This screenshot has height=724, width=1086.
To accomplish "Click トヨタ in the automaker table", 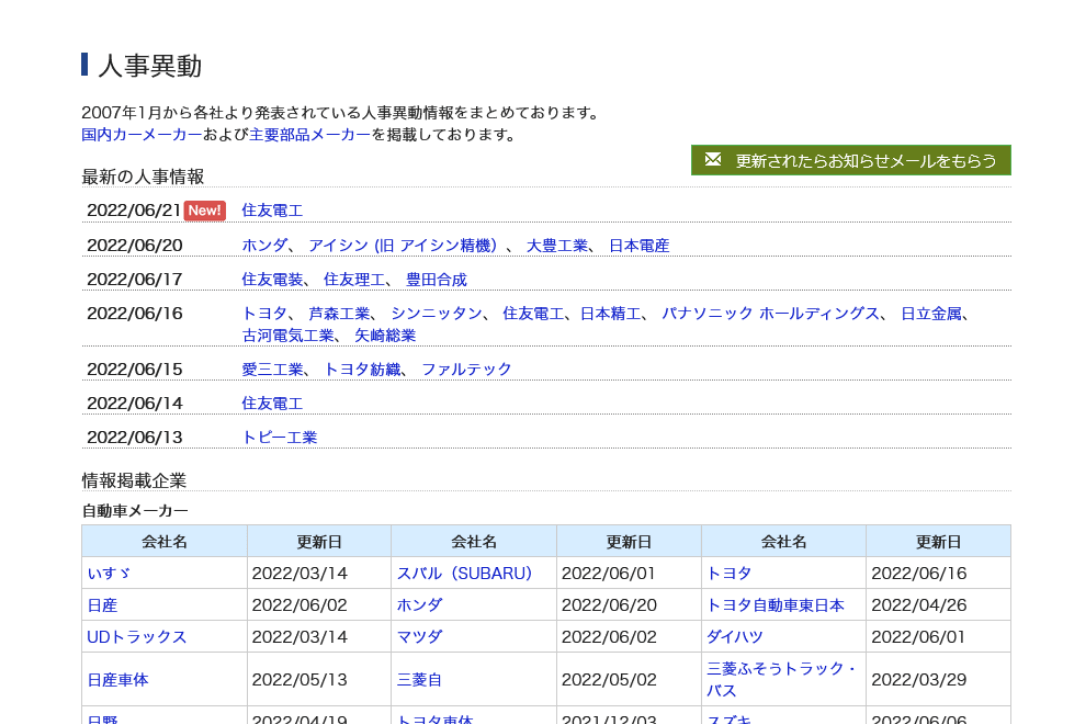I will [729, 574].
